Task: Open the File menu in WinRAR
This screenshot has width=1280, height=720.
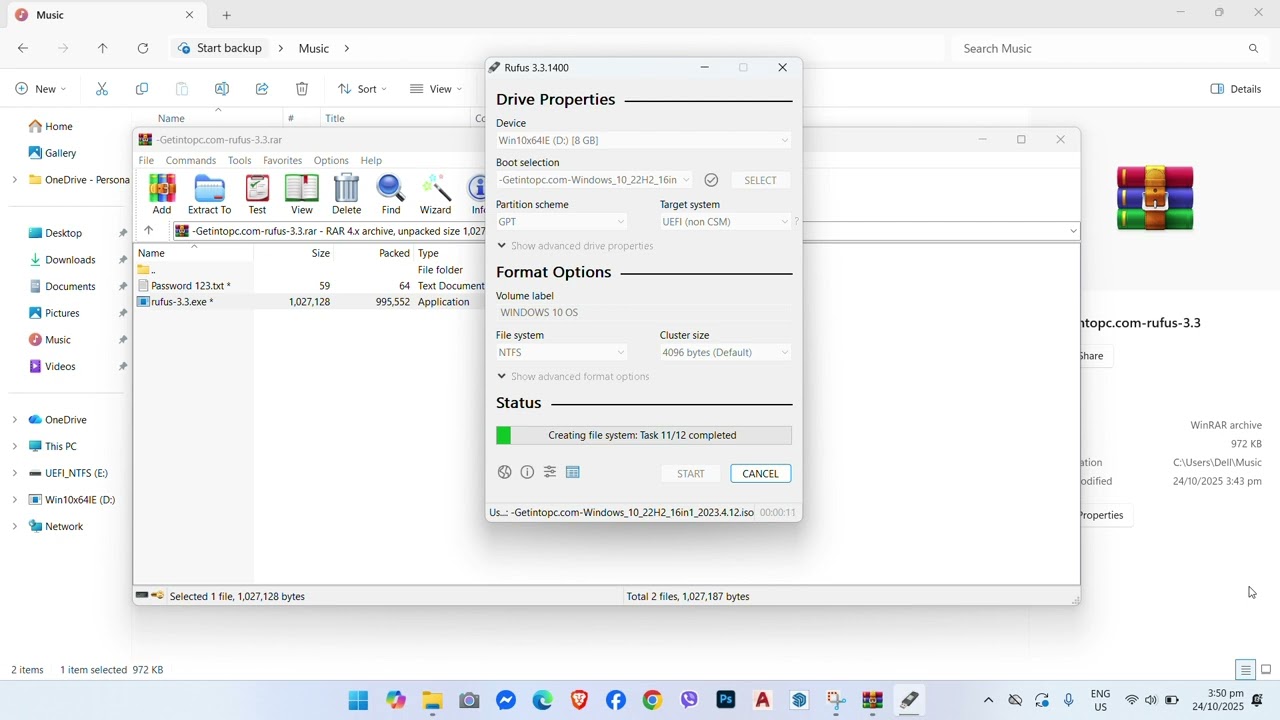Action: tap(146, 160)
